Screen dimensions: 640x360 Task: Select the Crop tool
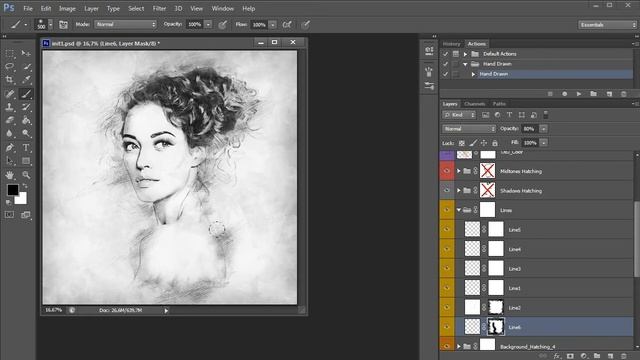pyautogui.click(x=10, y=80)
